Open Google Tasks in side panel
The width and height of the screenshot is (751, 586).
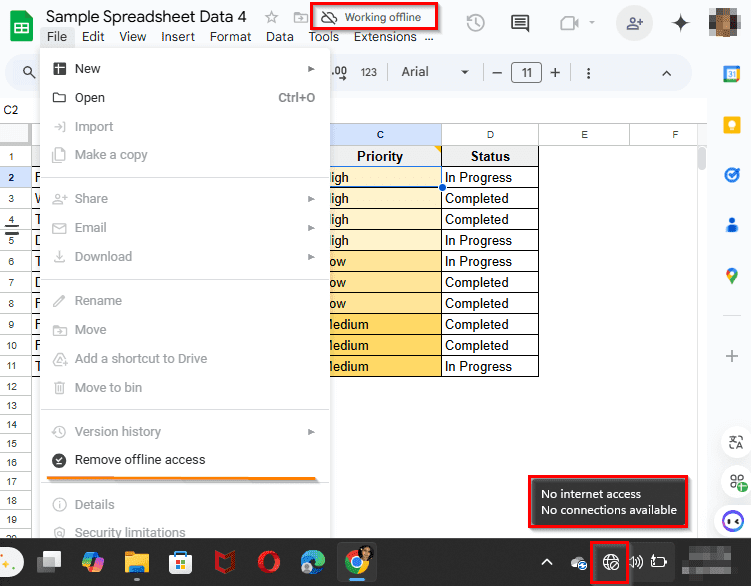(x=731, y=175)
